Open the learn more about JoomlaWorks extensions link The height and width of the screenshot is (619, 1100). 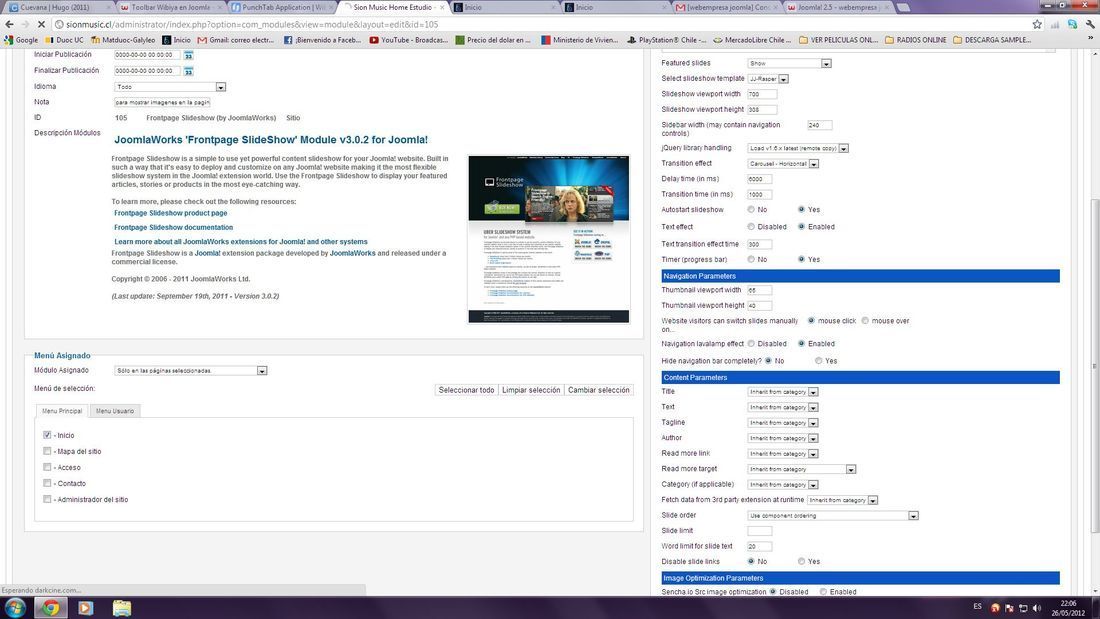(241, 241)
